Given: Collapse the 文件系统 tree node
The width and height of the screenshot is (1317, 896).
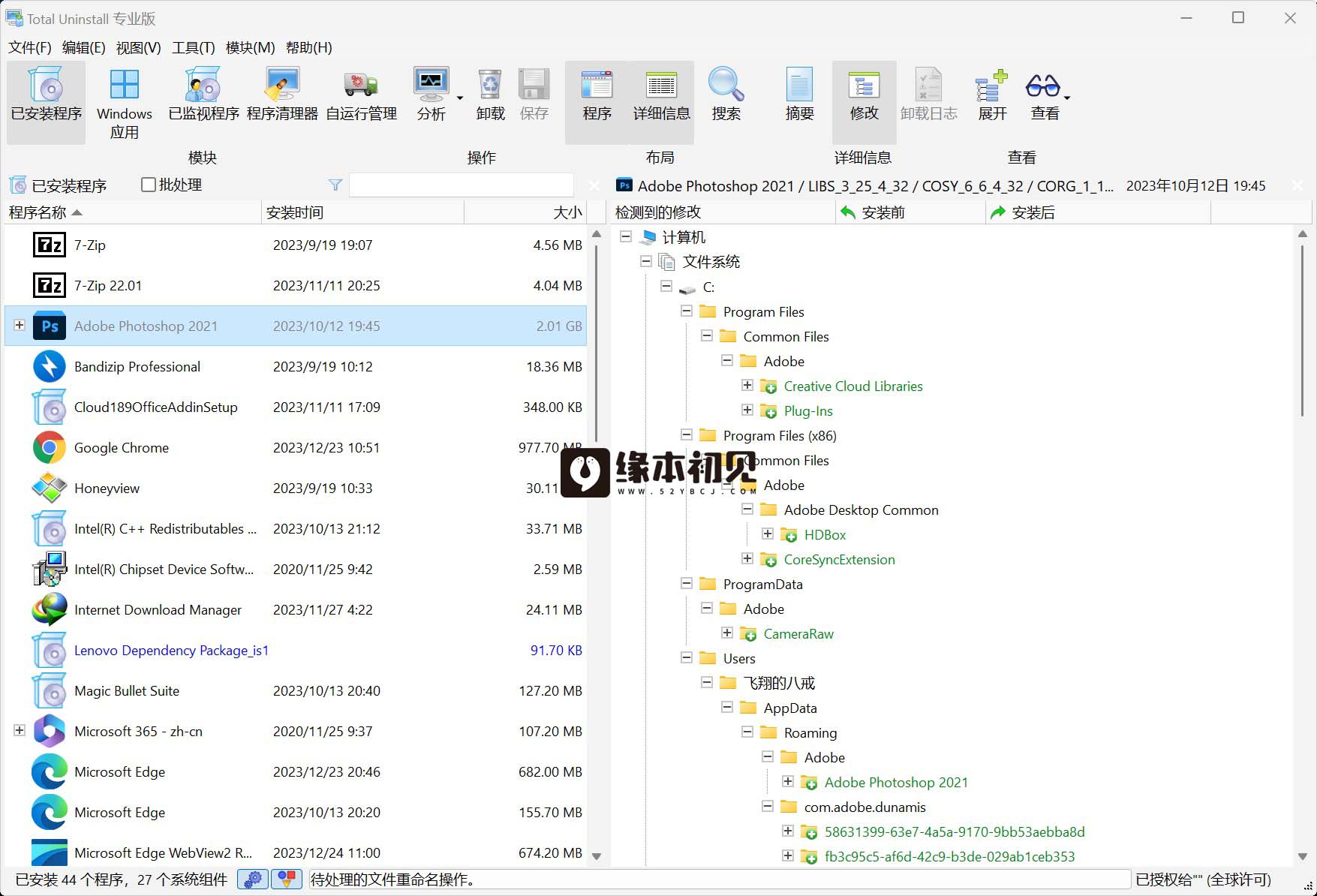Looking at the screenshot, I should 646,261.
